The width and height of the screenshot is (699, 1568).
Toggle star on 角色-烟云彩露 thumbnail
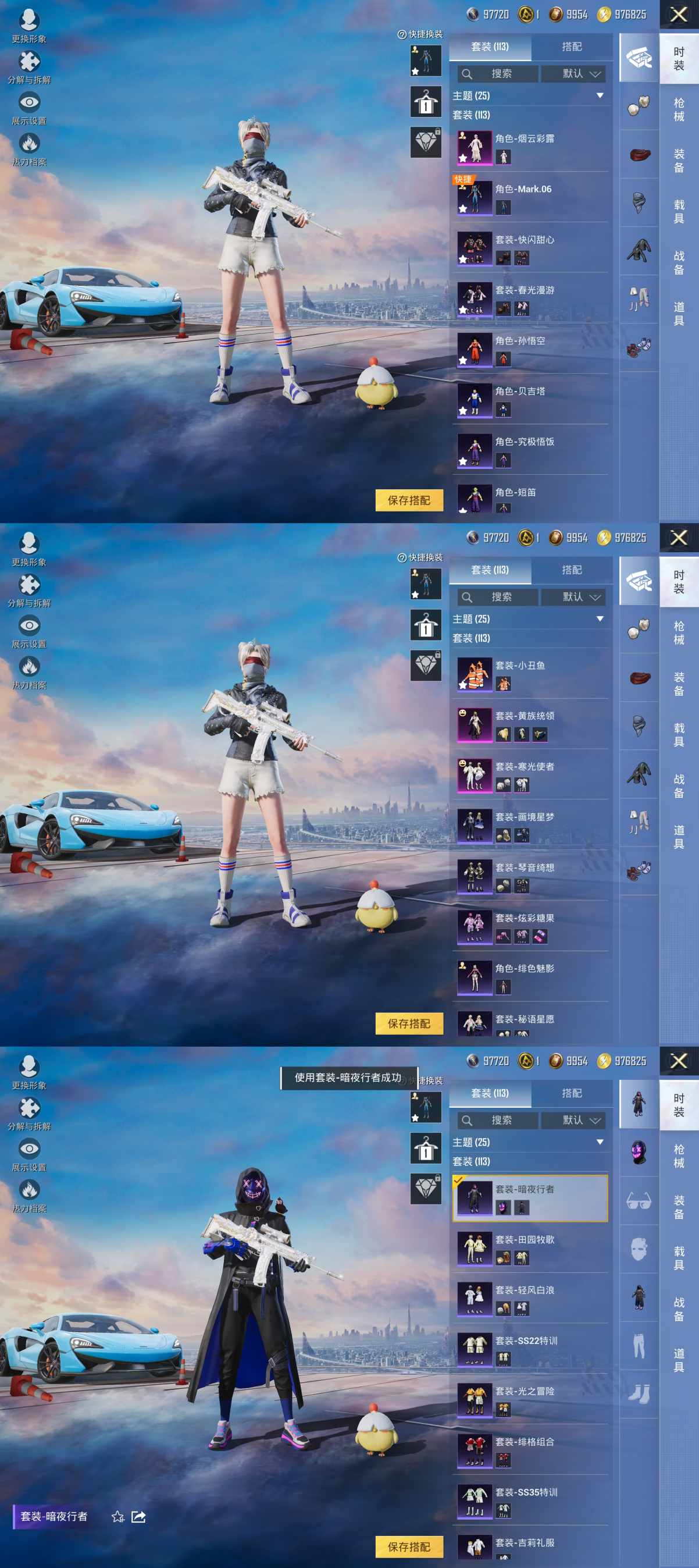(463, 158)
